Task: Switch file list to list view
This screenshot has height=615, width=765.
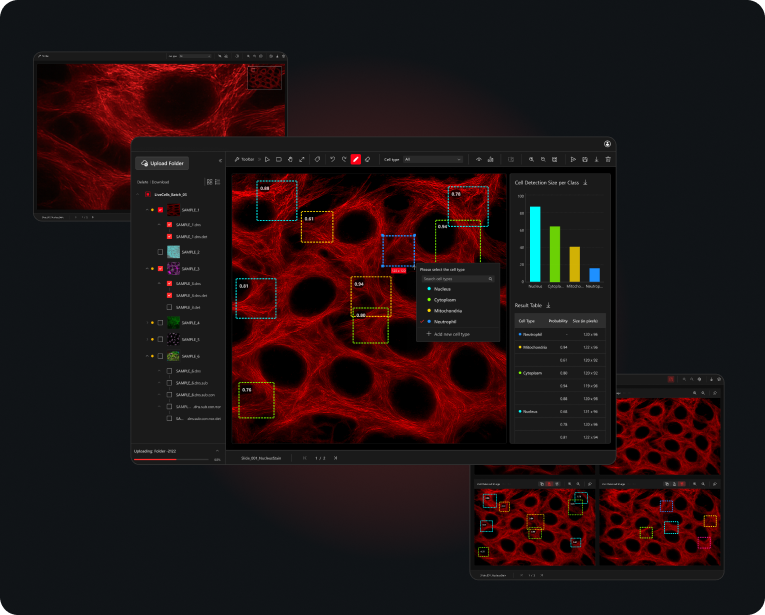Action: tap(218, 182)
